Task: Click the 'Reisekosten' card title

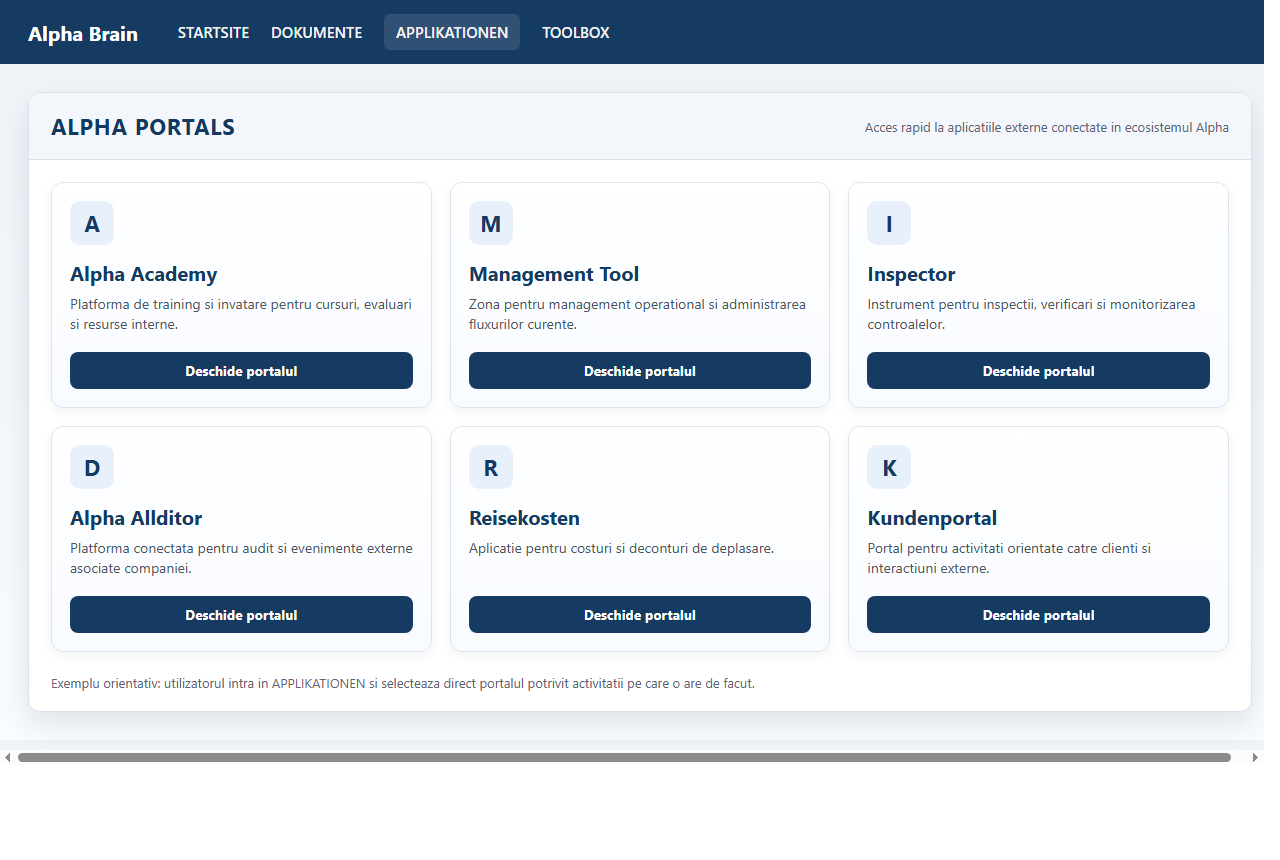Action: 524,518
